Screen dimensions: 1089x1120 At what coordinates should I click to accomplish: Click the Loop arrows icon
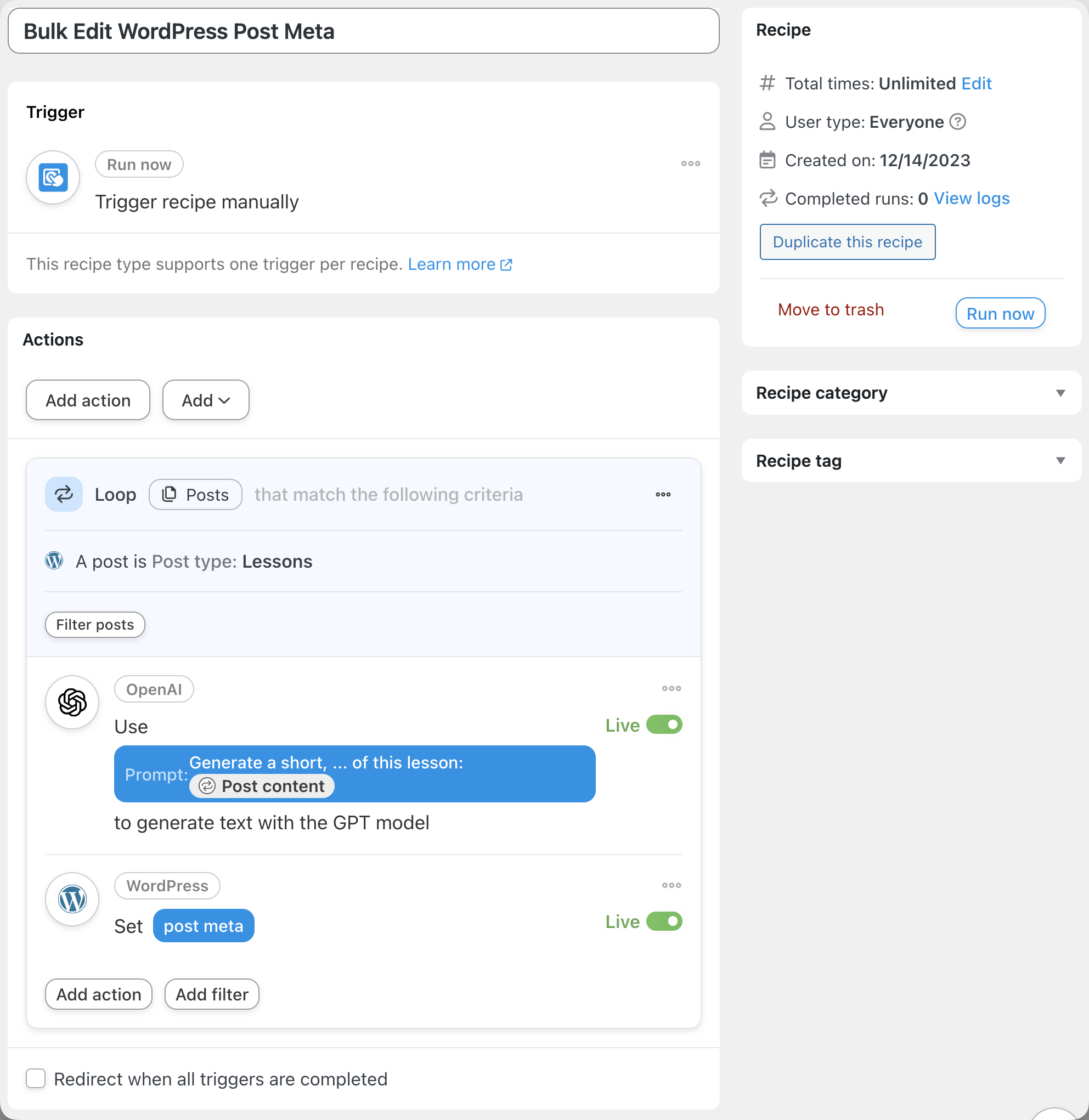(64, 494)
